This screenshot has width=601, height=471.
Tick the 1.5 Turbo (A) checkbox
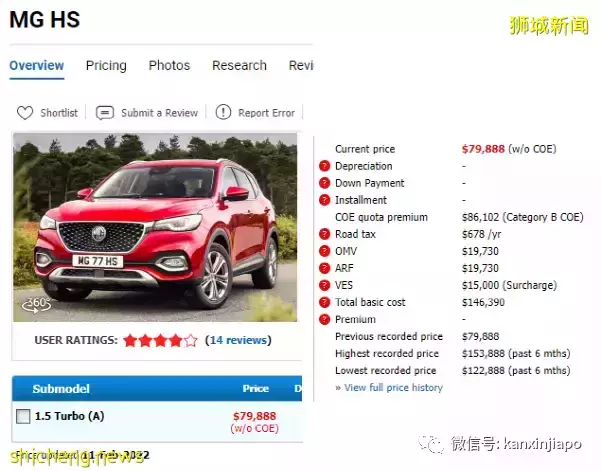(x=23, y=416)
